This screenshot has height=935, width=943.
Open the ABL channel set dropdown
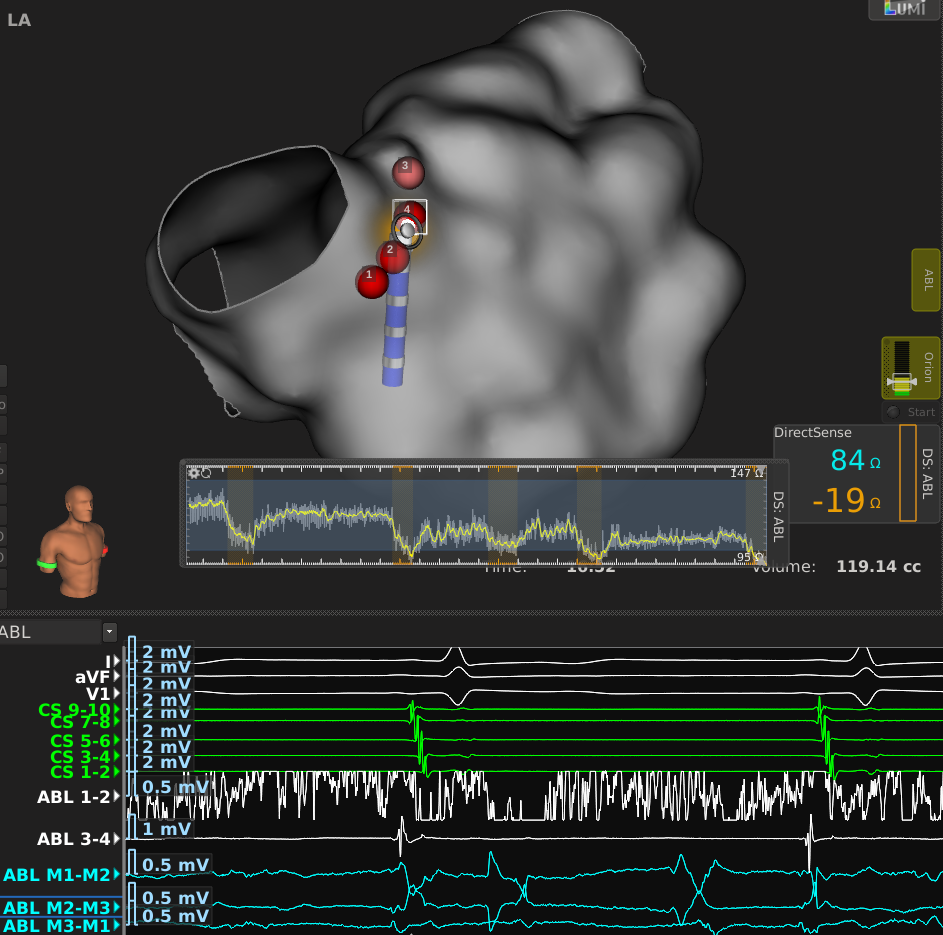[x=109, y=632]
